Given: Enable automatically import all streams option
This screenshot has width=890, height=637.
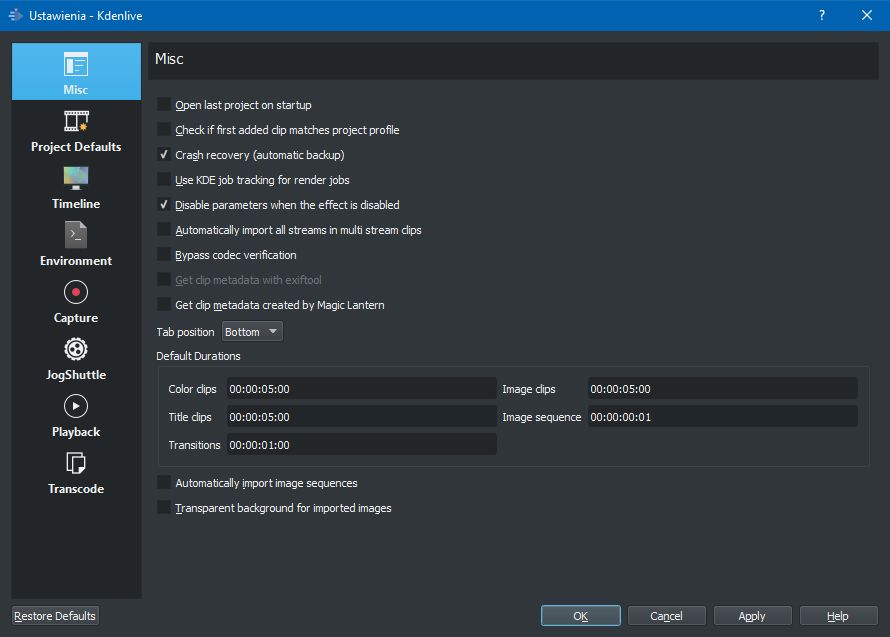Looking at the screenshot, I should point(164,229).
